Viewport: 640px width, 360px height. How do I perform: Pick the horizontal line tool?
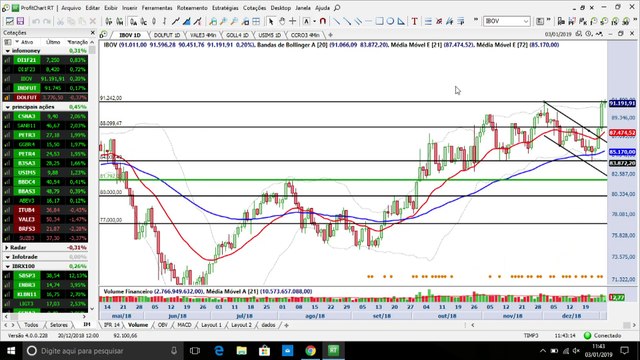point(369,21)
